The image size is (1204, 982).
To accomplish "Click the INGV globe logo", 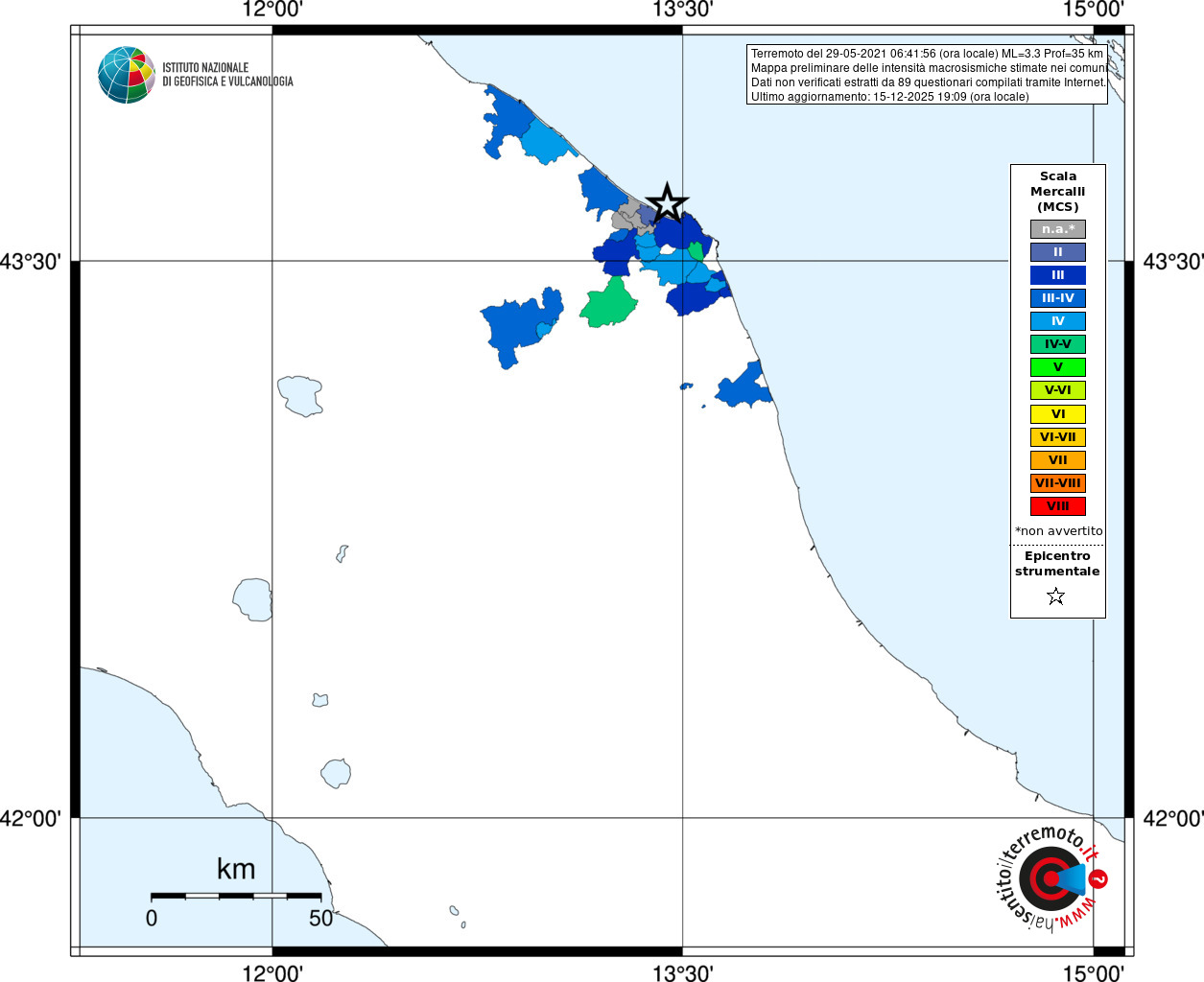I will [x=127, y=75].
